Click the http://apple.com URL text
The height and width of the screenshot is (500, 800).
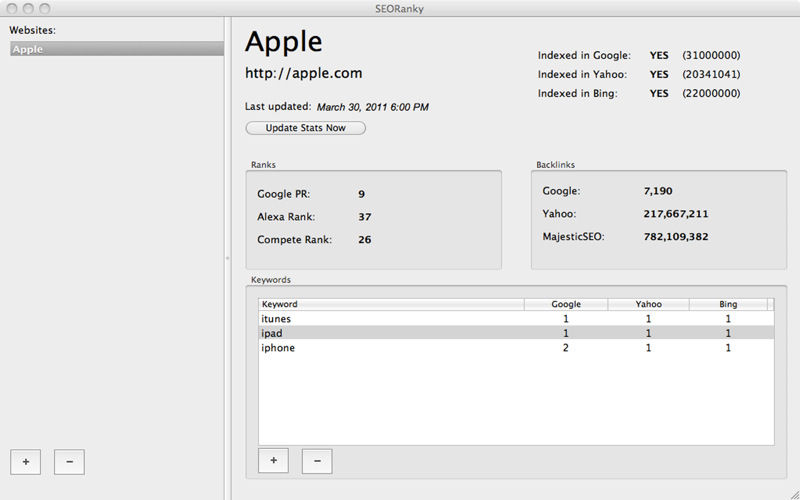click(304, 73)
